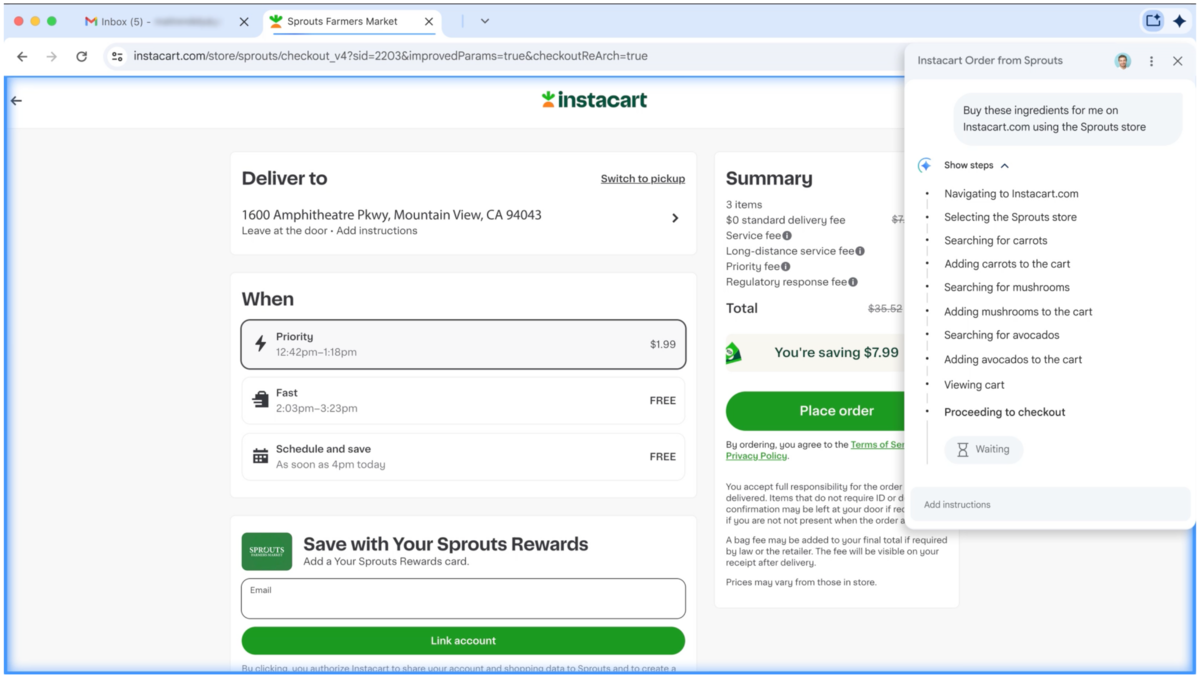The image size is (1200, 681).
Task: Click the browser toolbar screenshot share icon
Action: coord(1153,21)
